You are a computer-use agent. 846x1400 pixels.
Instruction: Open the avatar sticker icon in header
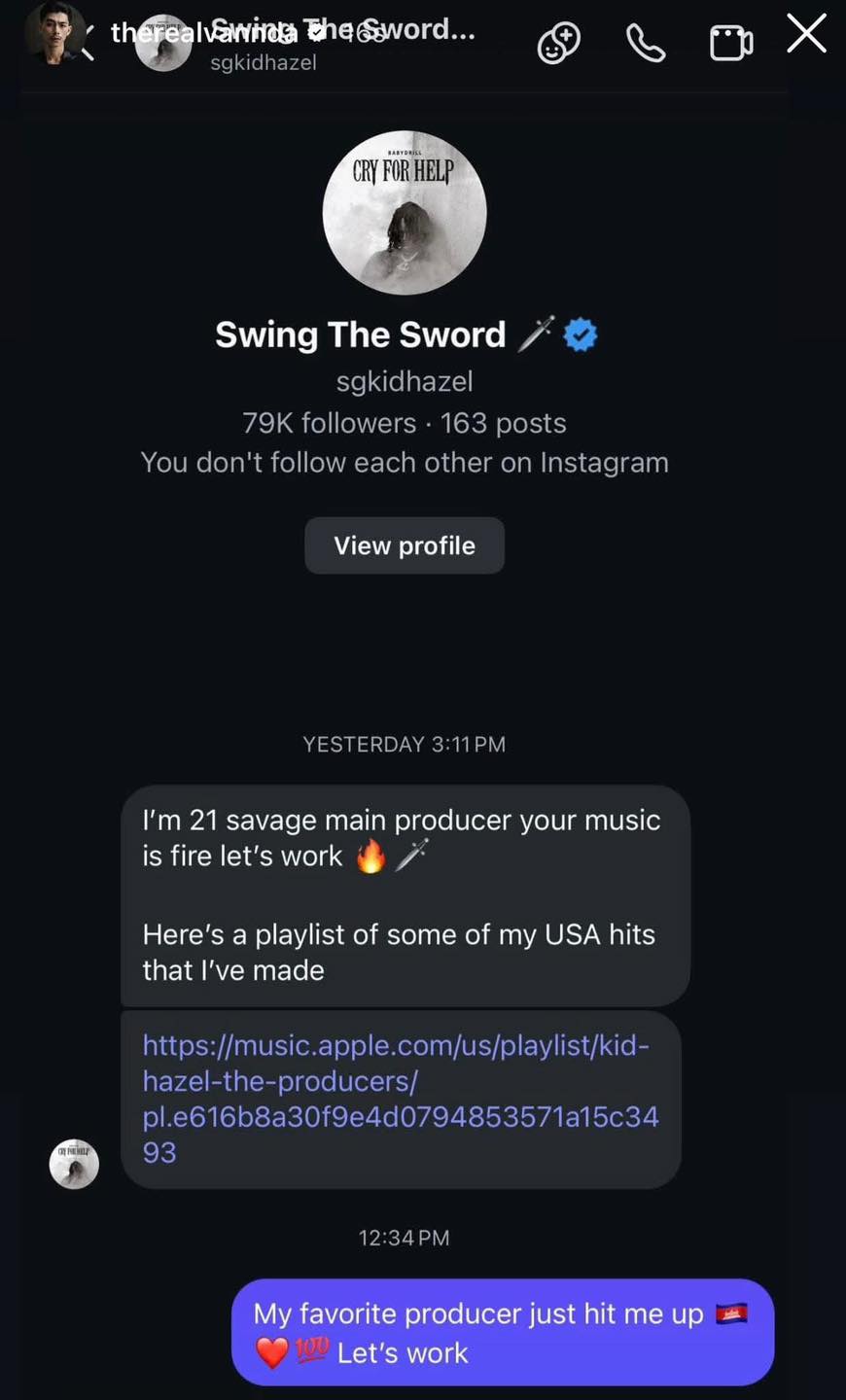[x=559, y=43]
